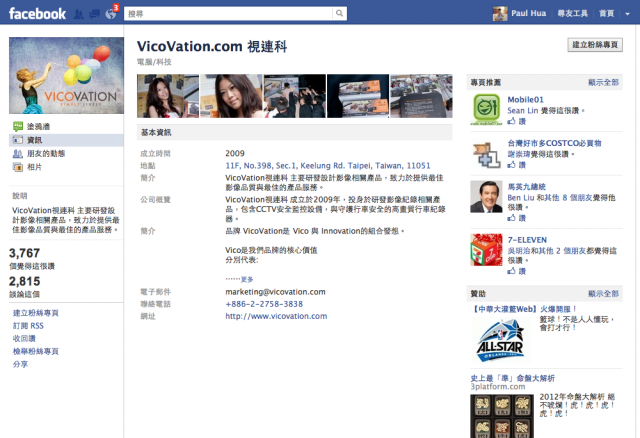The height and width of the screenshot is (438, 640).
Task: Open friend requests icon in top bar
Action: (79, 14)
